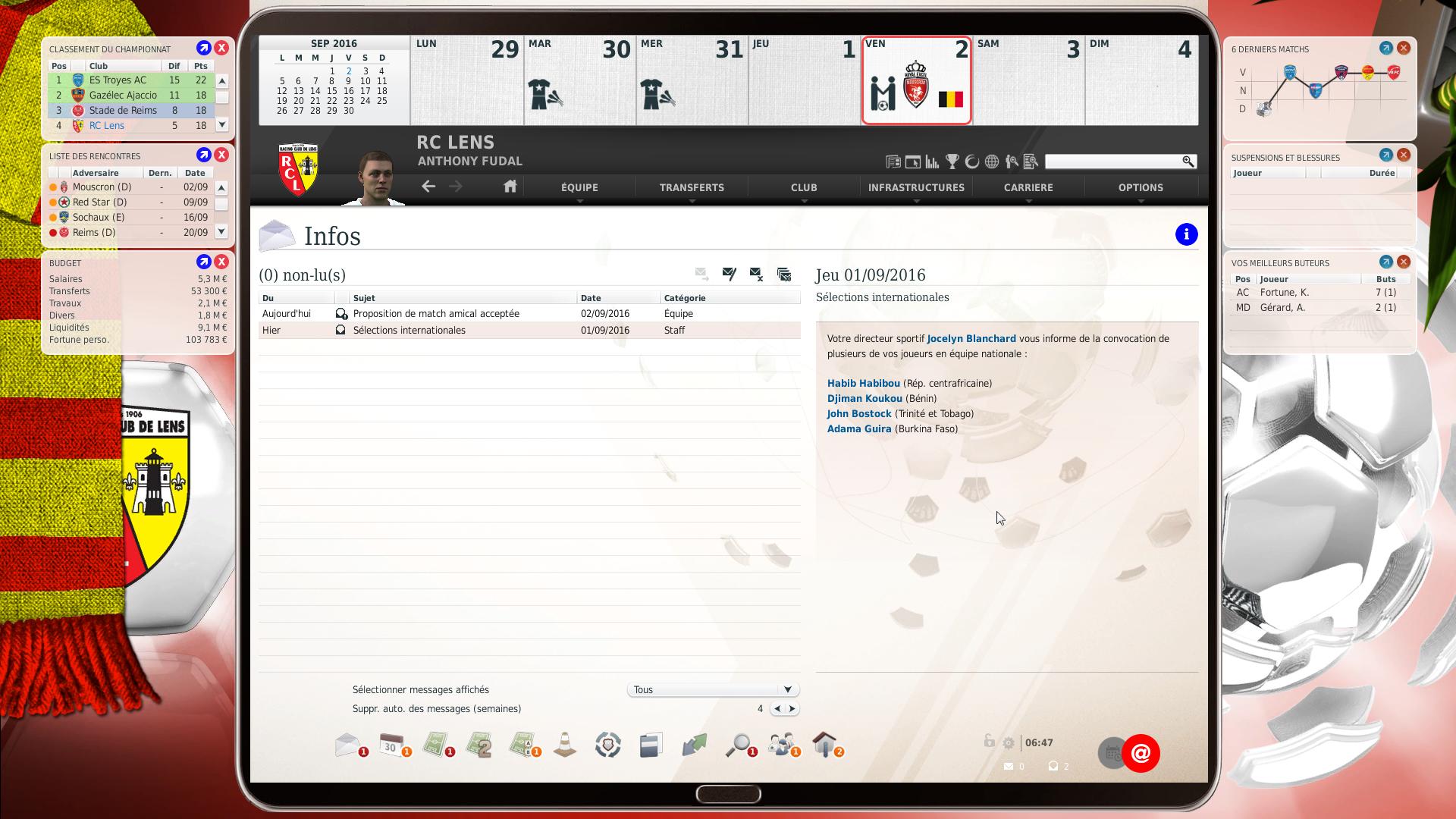
Task: Open Habib Habibou player profile link
Action: [x=862, y=383]
